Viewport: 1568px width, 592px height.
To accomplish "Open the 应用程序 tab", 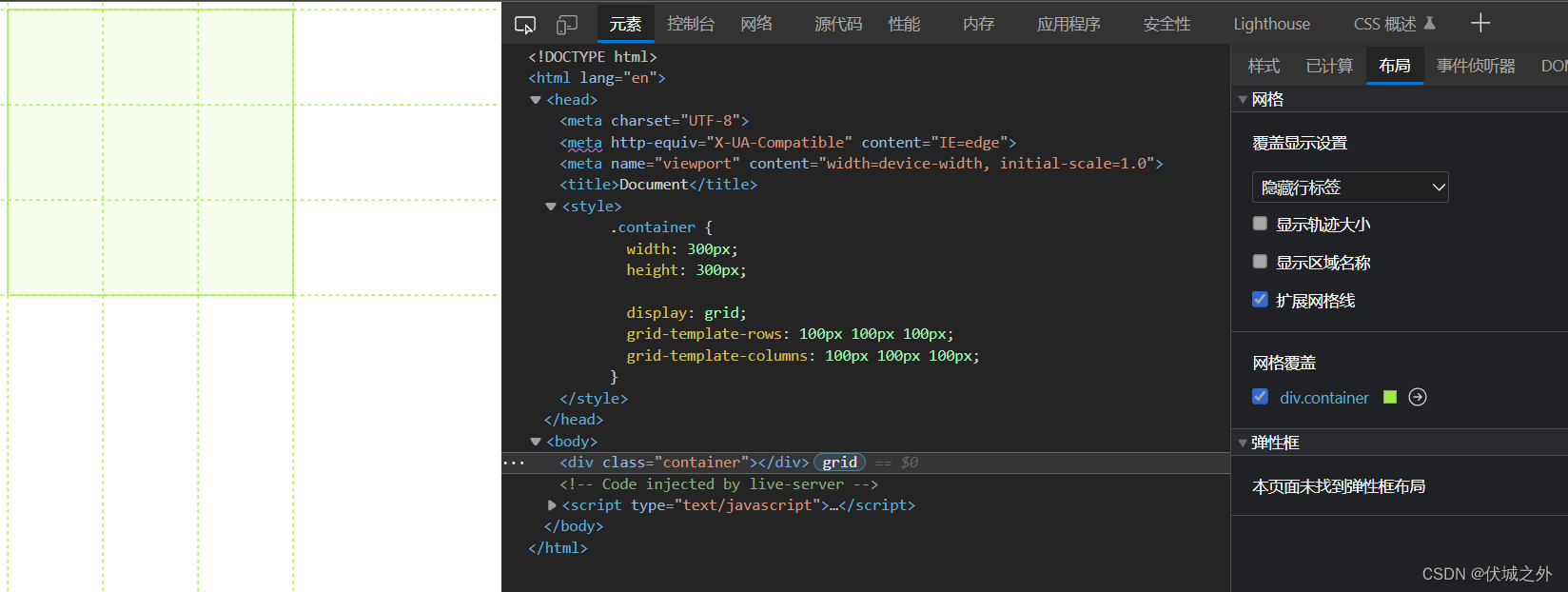I will [x=1068, y=24].
